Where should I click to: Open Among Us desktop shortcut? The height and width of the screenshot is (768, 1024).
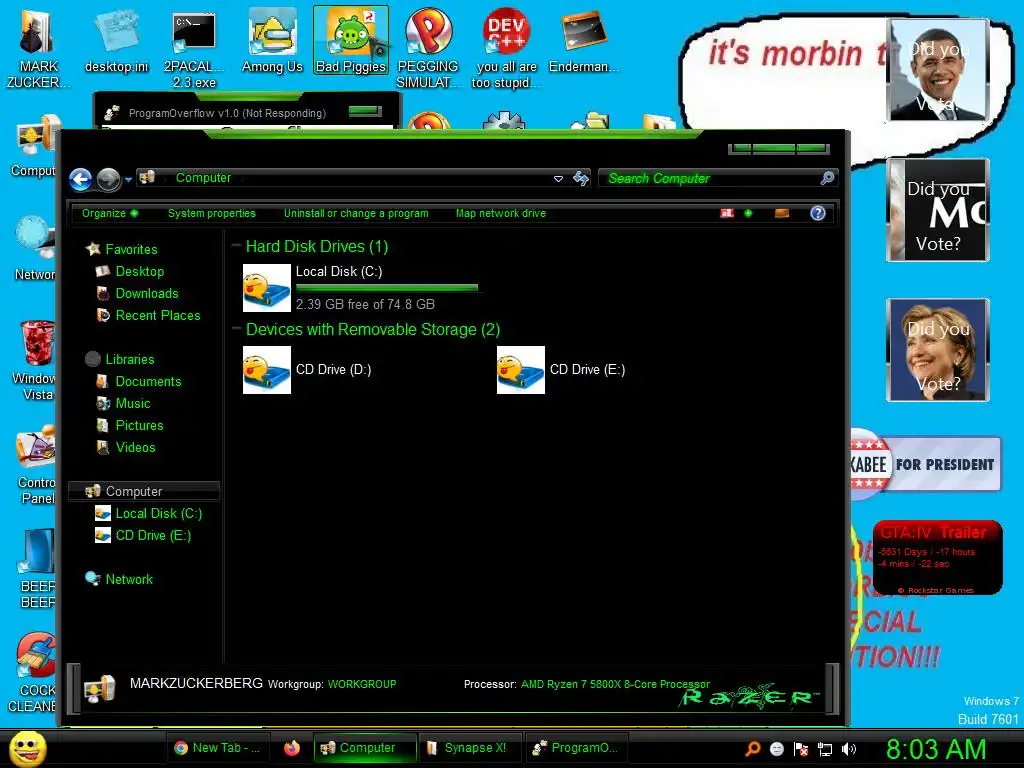click(272, 41)
